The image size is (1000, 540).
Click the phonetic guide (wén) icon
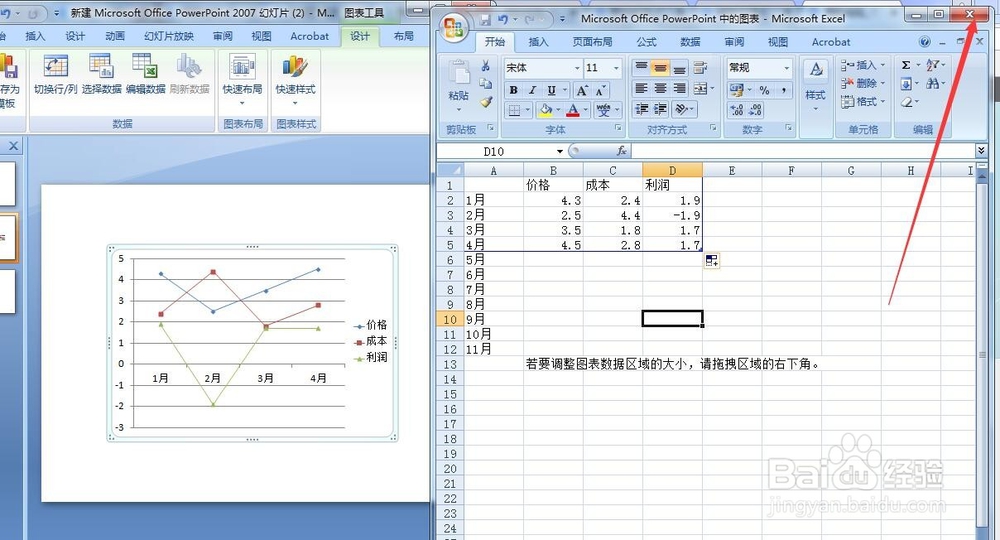603,110
